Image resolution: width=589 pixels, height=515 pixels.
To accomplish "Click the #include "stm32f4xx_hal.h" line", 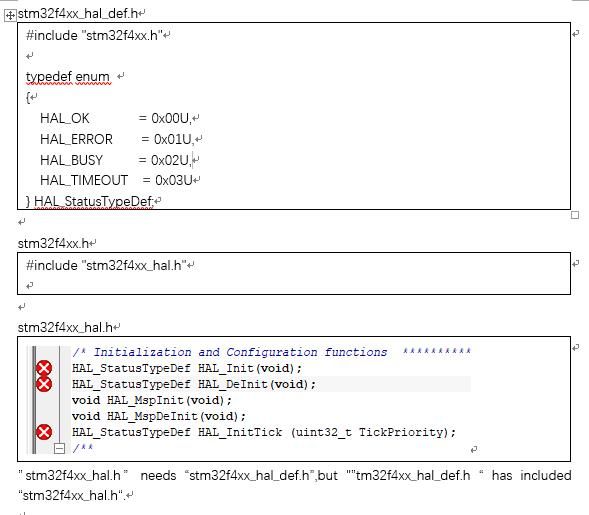I will tap(106, 266).
